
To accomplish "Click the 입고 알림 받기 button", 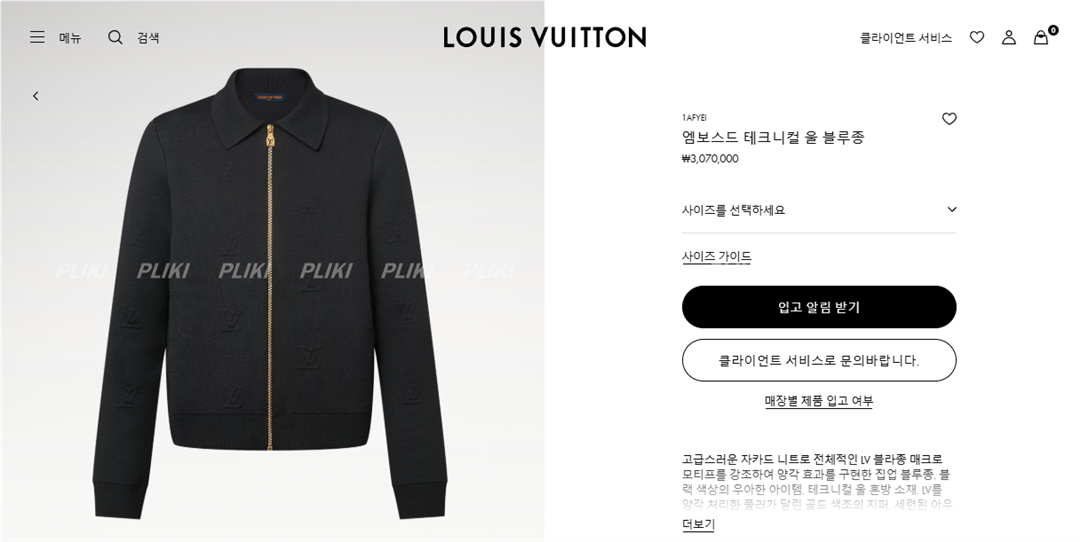I will (819, 307).
